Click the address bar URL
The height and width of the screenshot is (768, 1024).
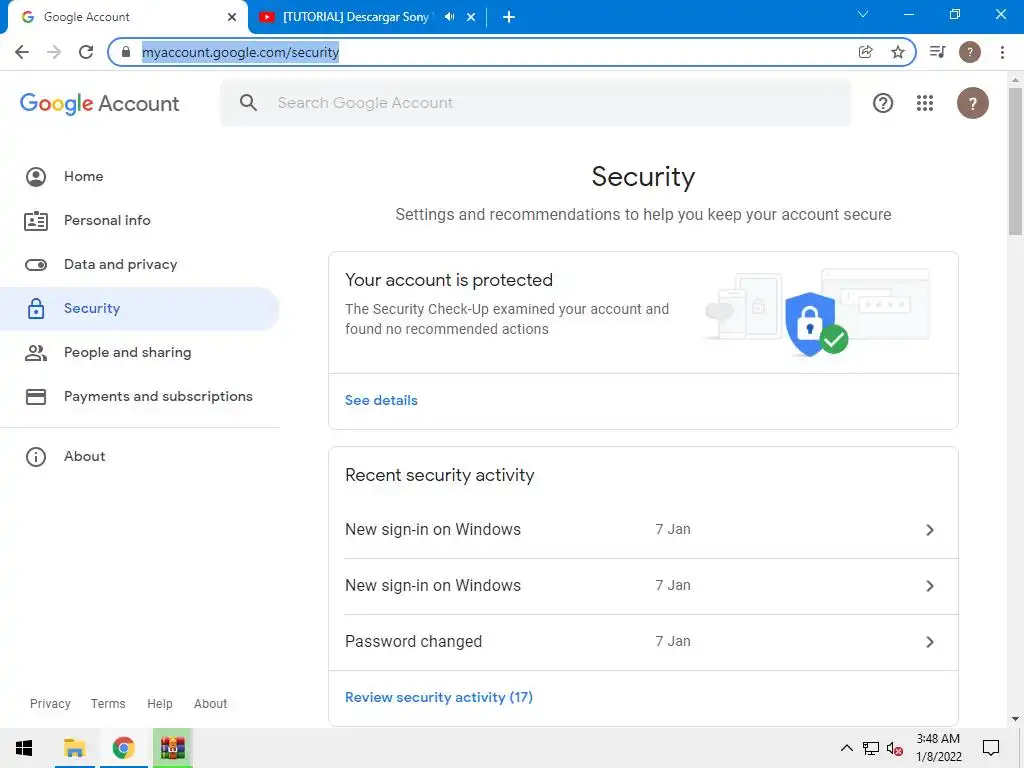pyautogui.click(x=240, y=52)
